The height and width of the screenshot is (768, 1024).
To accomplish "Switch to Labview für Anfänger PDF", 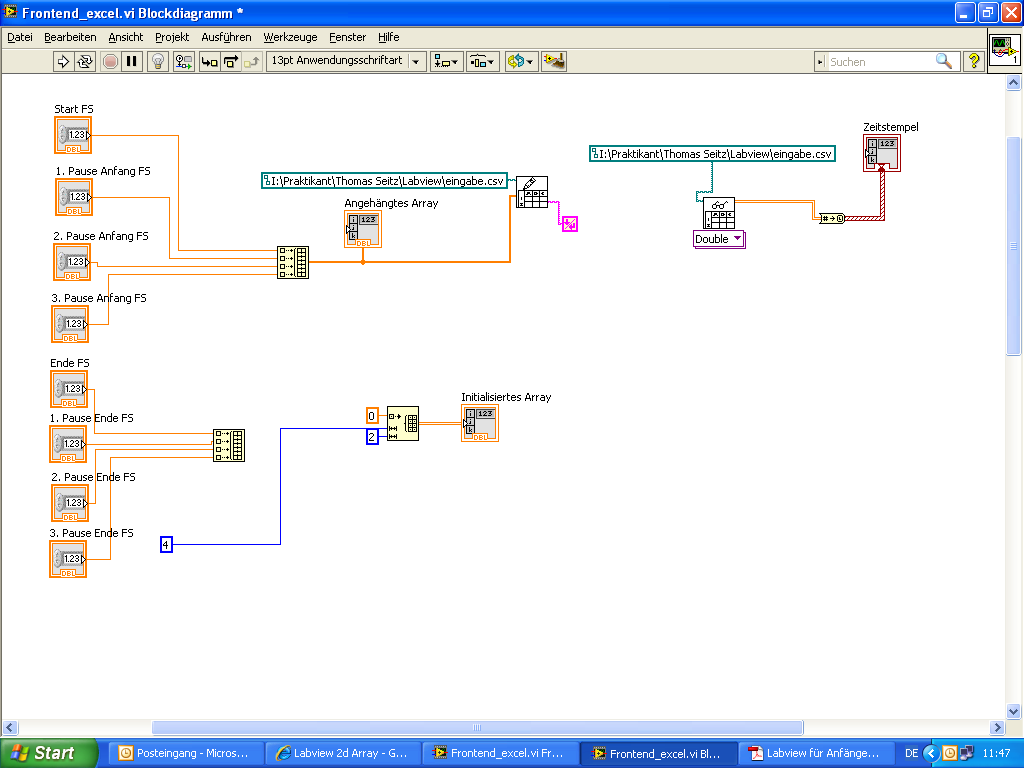I will [816, 753].
